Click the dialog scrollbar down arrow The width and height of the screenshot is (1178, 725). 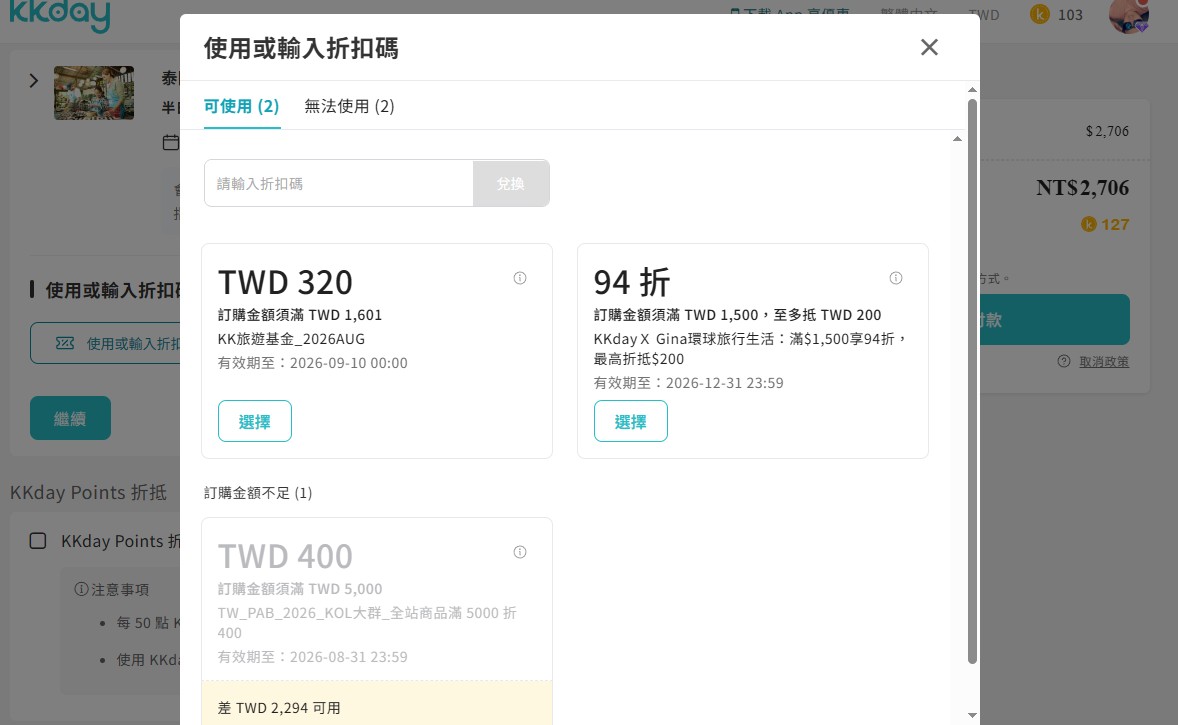click(972, 715)
